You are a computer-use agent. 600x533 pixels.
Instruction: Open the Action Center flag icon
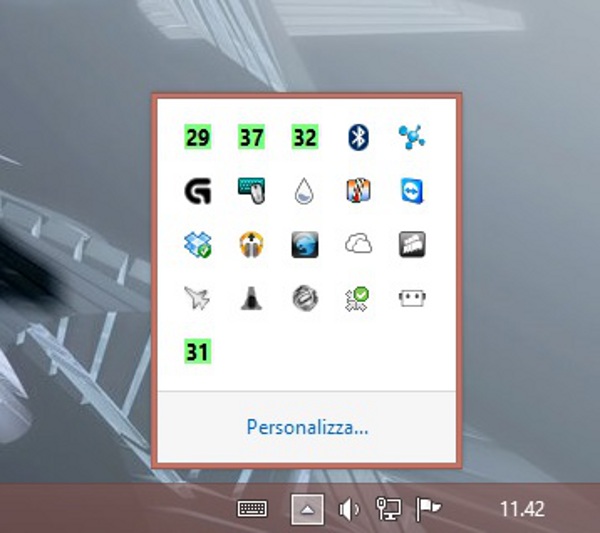pyautogui.click(x=428, y=509)
